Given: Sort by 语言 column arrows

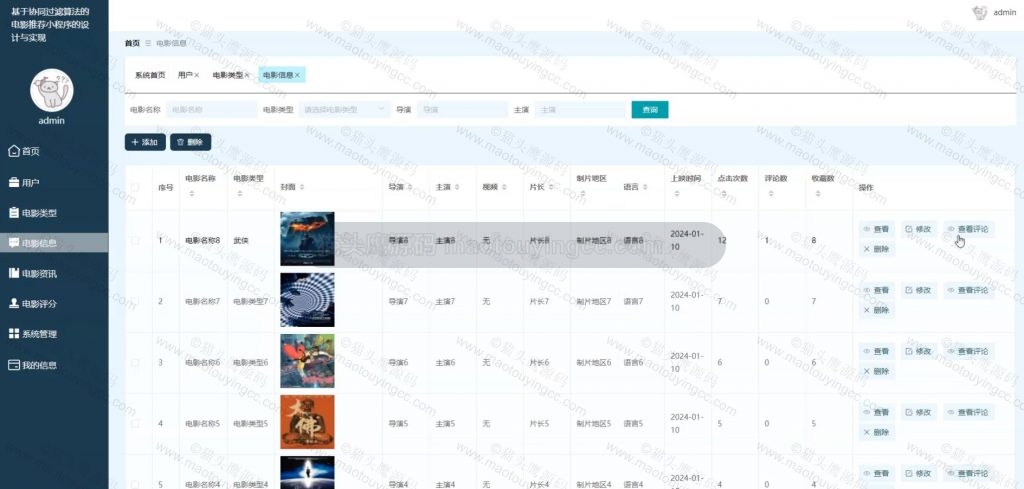Looking at the screenshot, I should point(645,187).
